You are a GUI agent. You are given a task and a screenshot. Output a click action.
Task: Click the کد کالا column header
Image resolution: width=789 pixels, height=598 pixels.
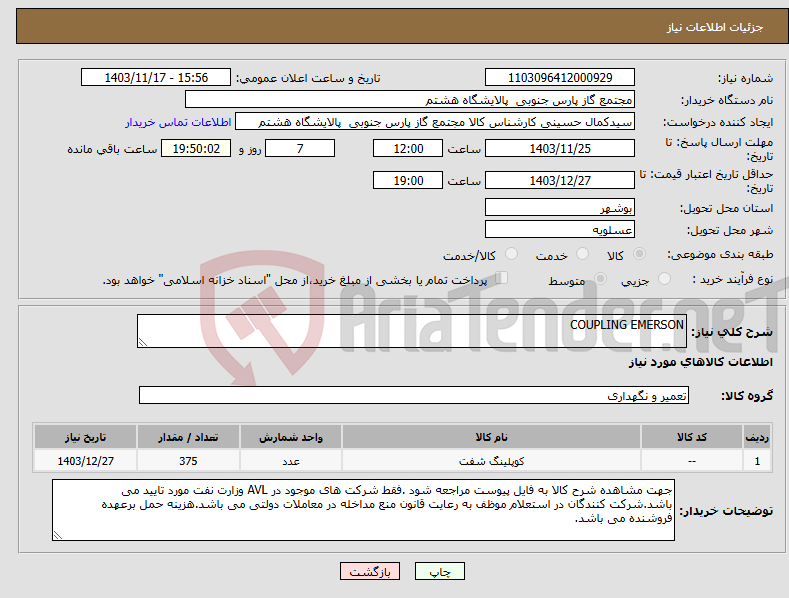692,437
